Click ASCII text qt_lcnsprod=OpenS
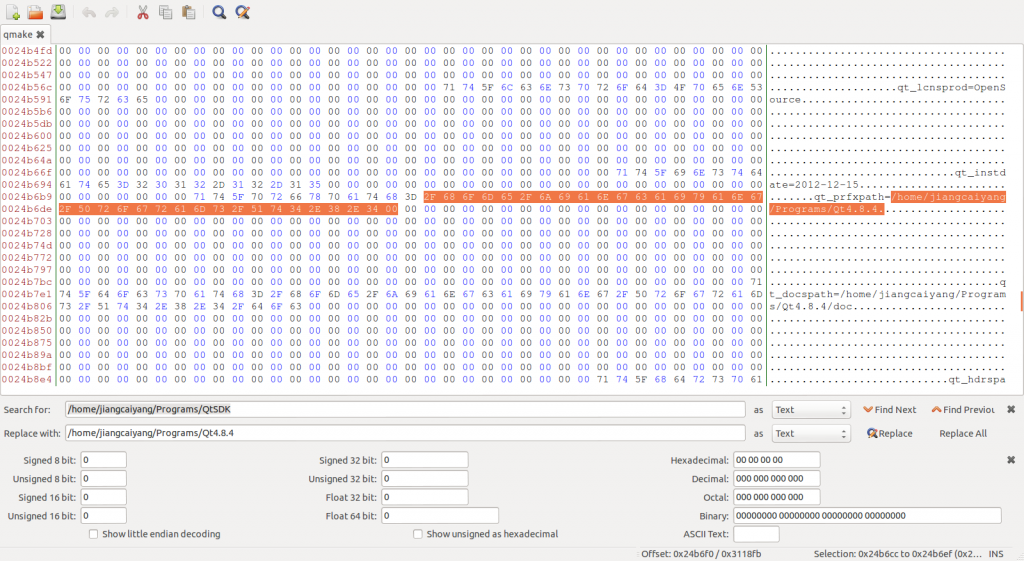The image size is (1024, 561). click(952, 87)
